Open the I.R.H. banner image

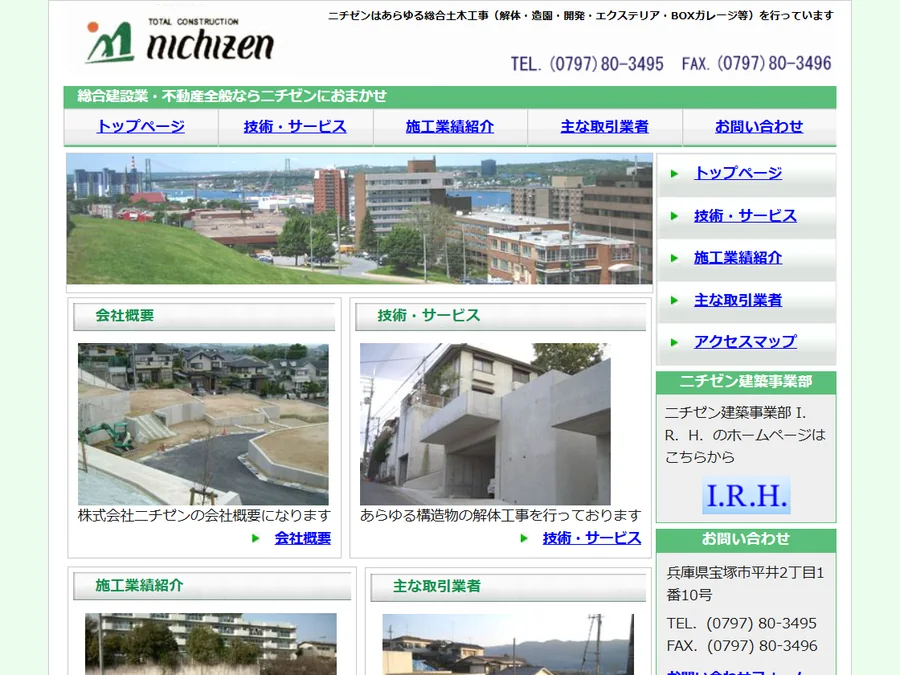746,495
